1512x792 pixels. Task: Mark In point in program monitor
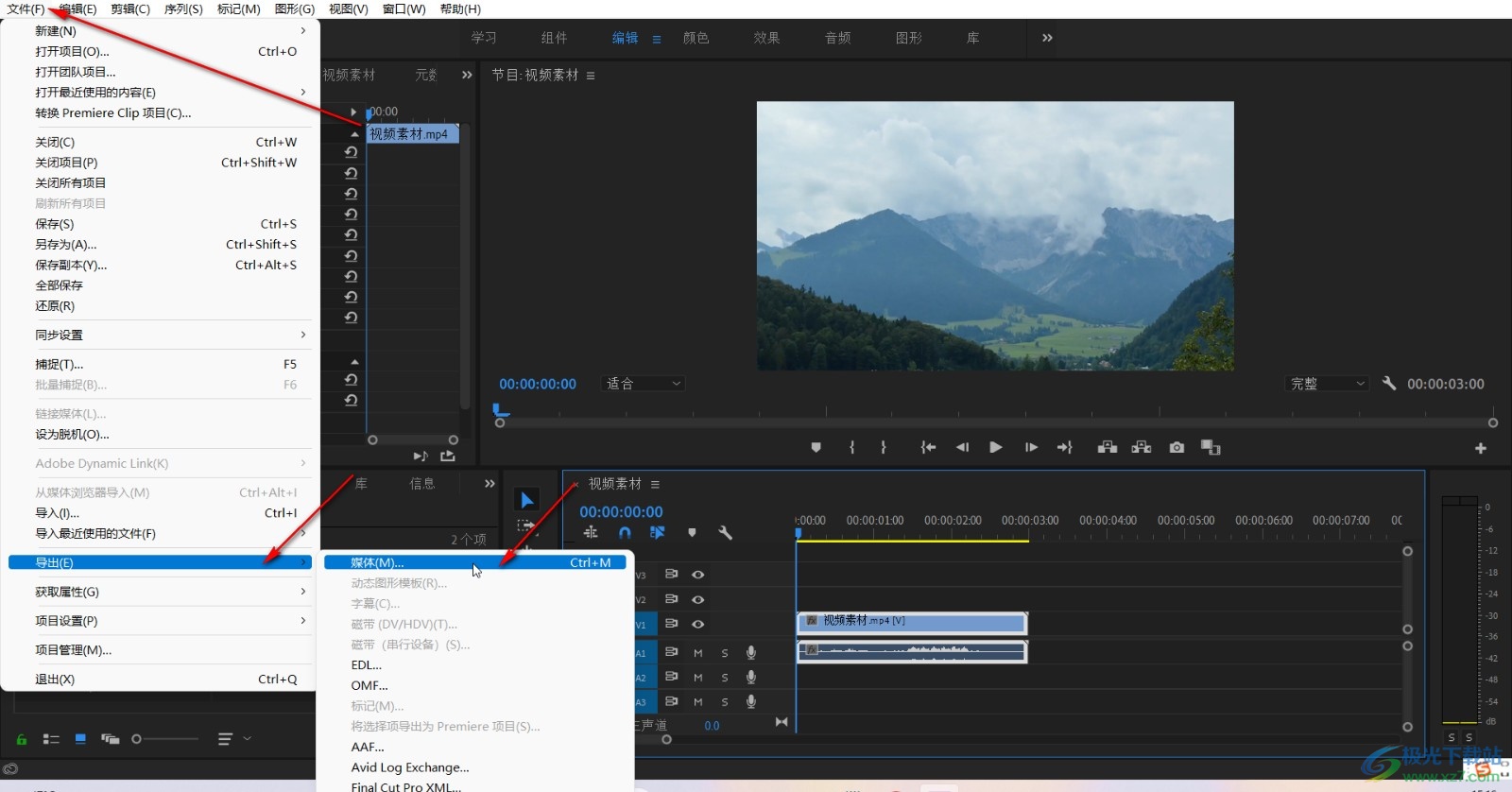[x=852, y=447]
